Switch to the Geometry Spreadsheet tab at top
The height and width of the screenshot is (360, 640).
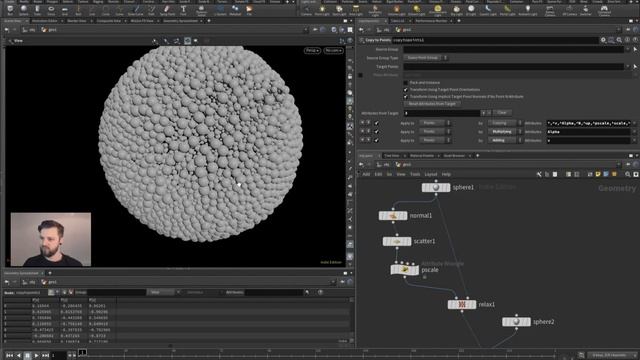click(180, 21)
